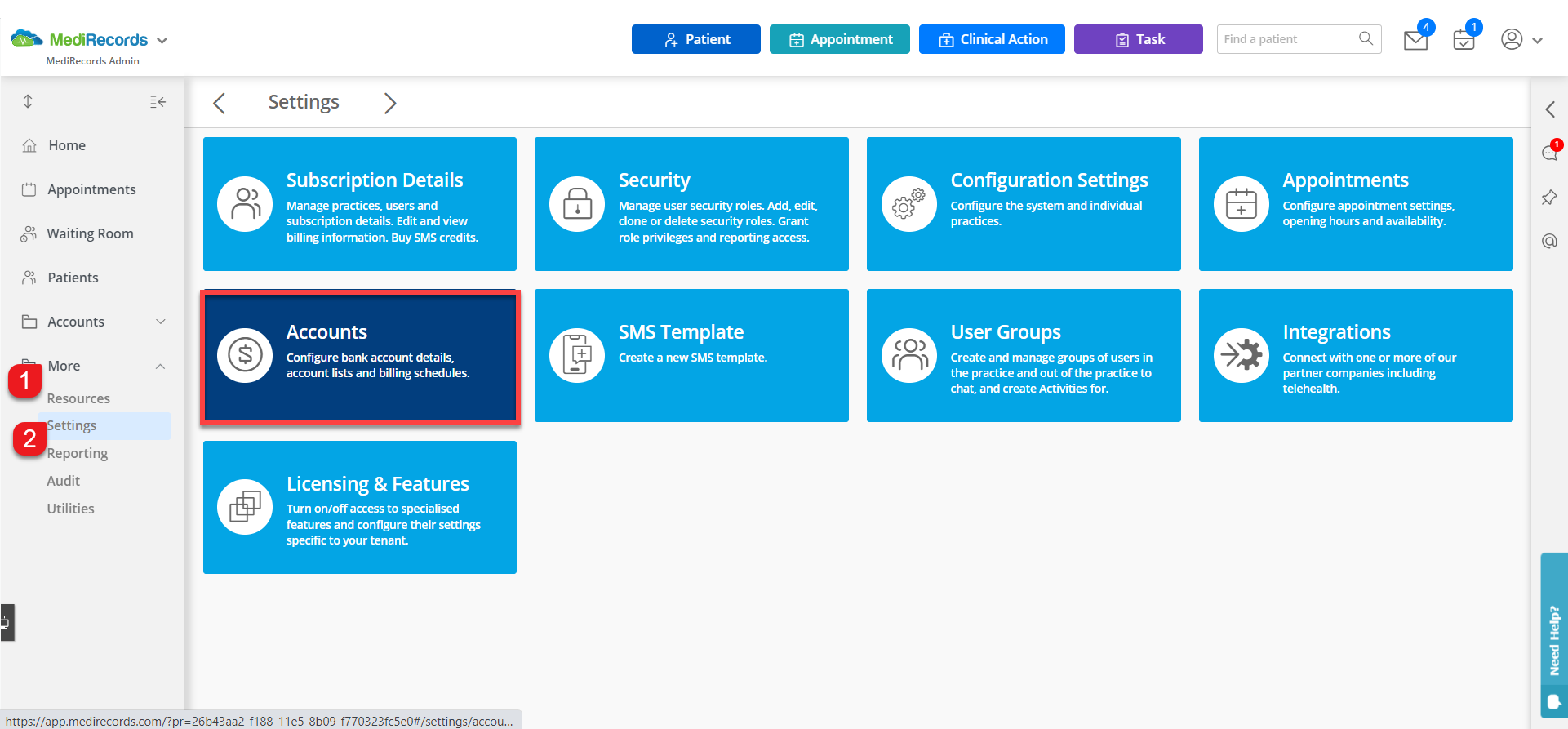Image resolution: width=1568 pixels, height=729 pixels.
Task: Select Utilities under More
Action: 70,509
